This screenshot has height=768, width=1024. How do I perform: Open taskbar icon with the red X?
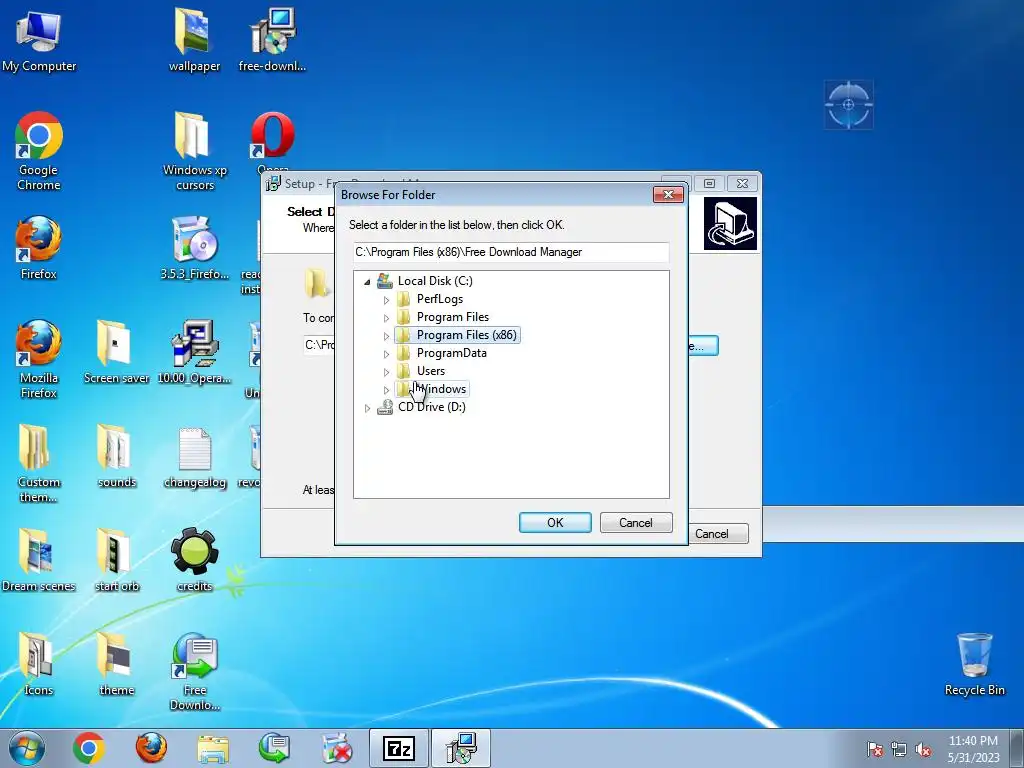point(337,748)
